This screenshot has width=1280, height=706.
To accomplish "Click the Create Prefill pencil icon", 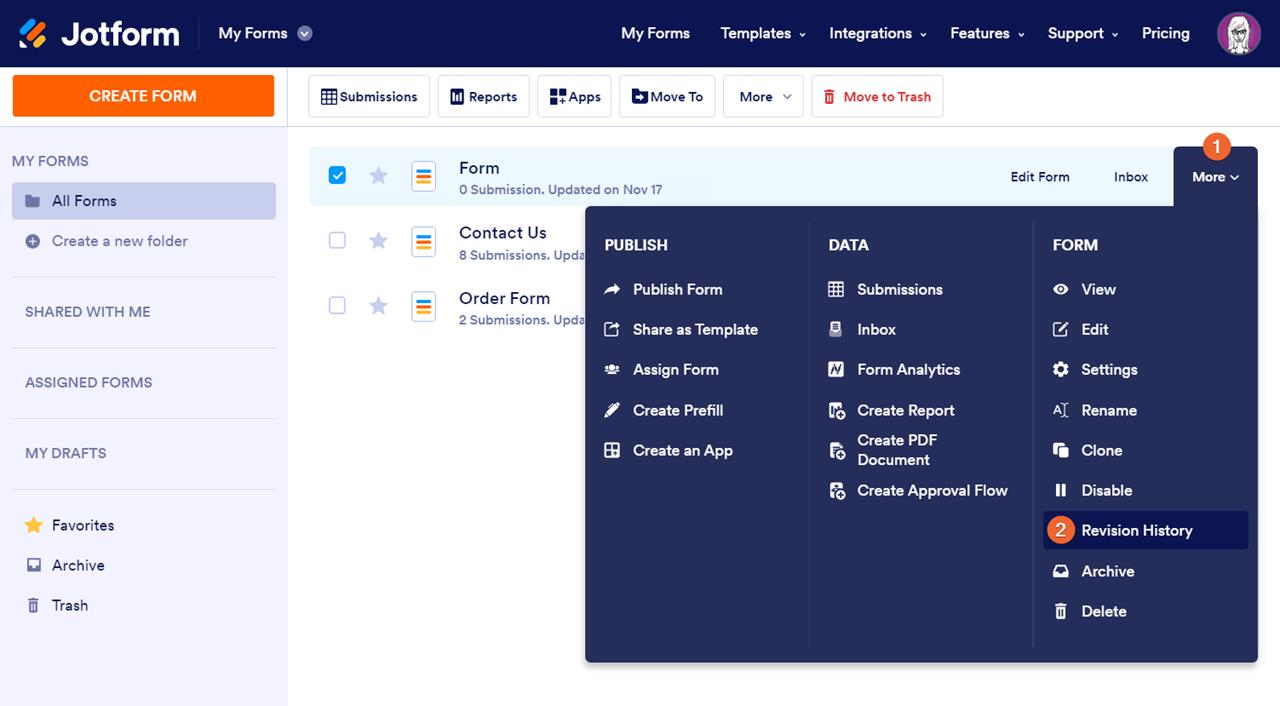I will click(x=612, y=410).
